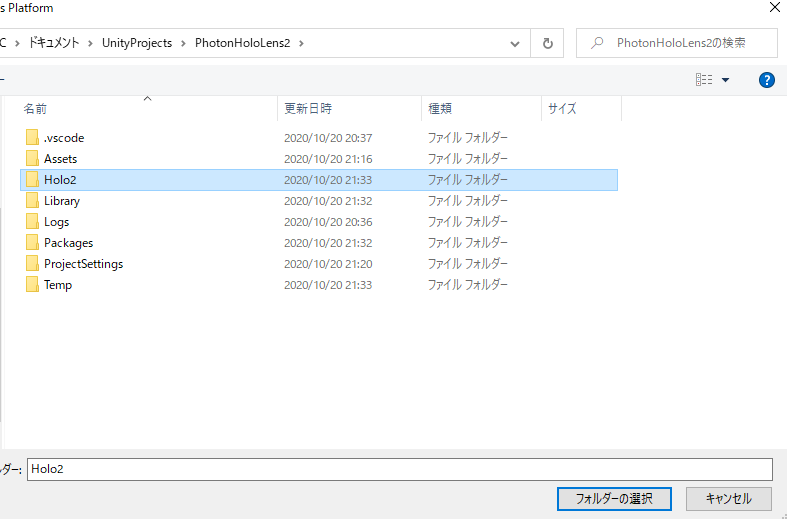Click the Packages row type ファイル フォルダー
The image size is (787, 519).
tap(467, 243)
